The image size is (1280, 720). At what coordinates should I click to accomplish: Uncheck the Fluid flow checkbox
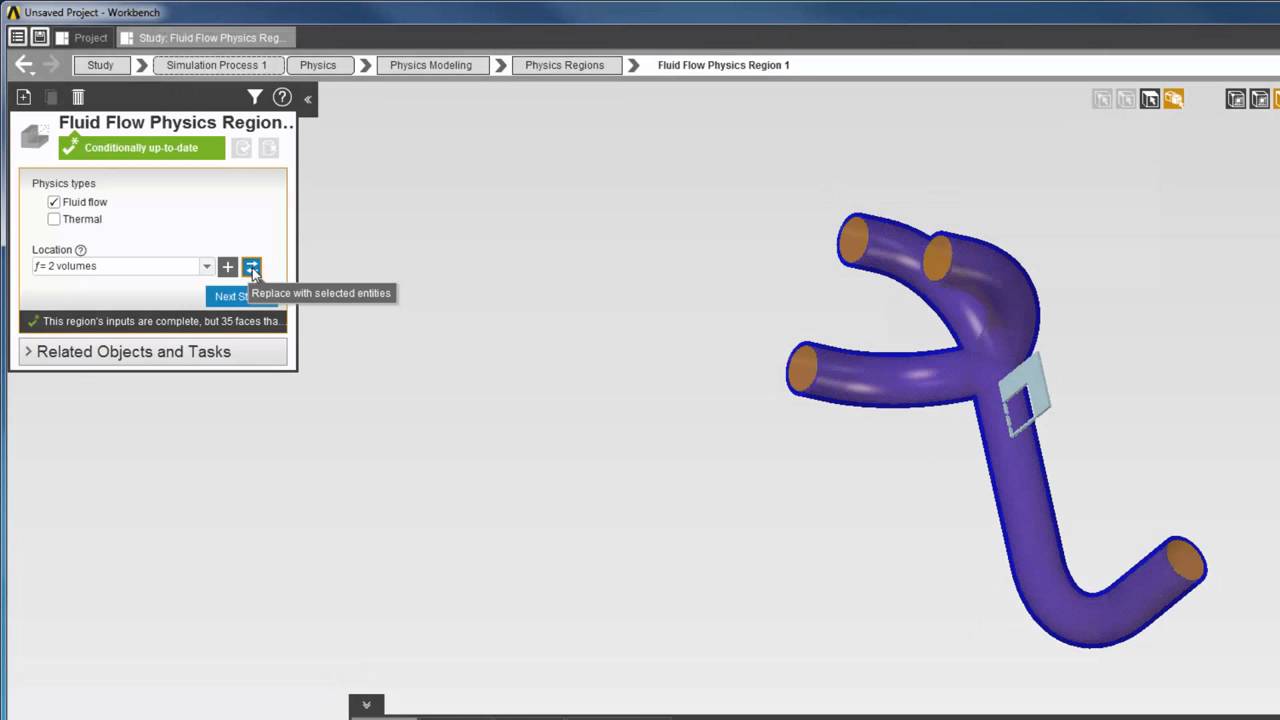[54, 202]
